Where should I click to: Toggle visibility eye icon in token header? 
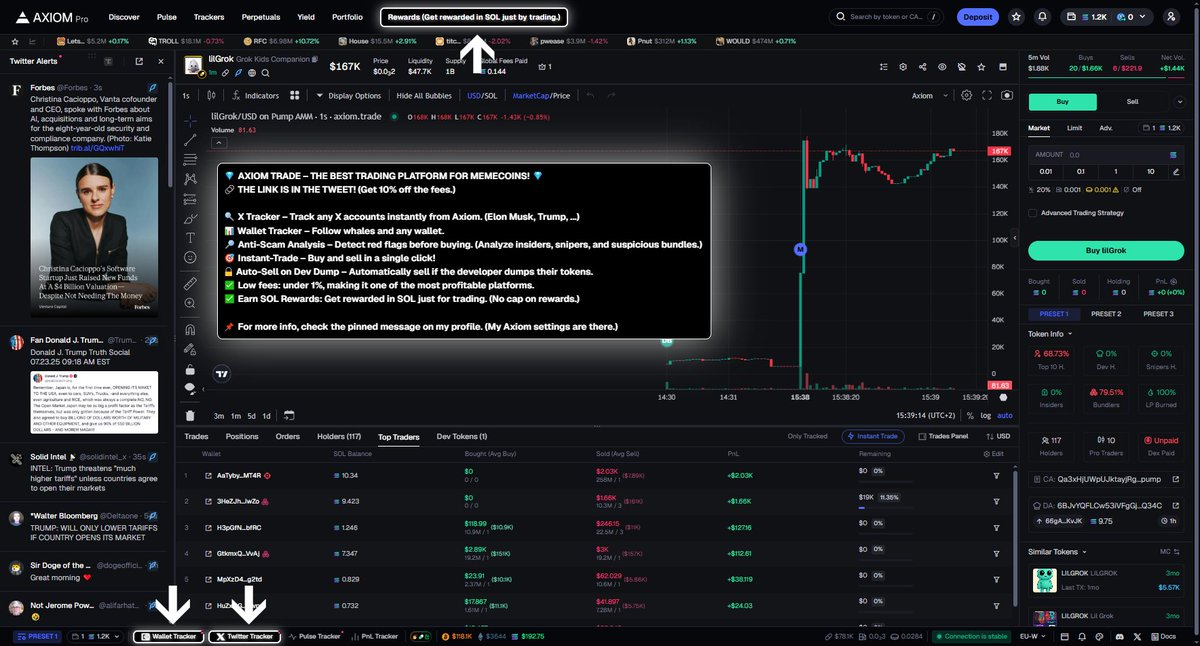click(942, 67)
